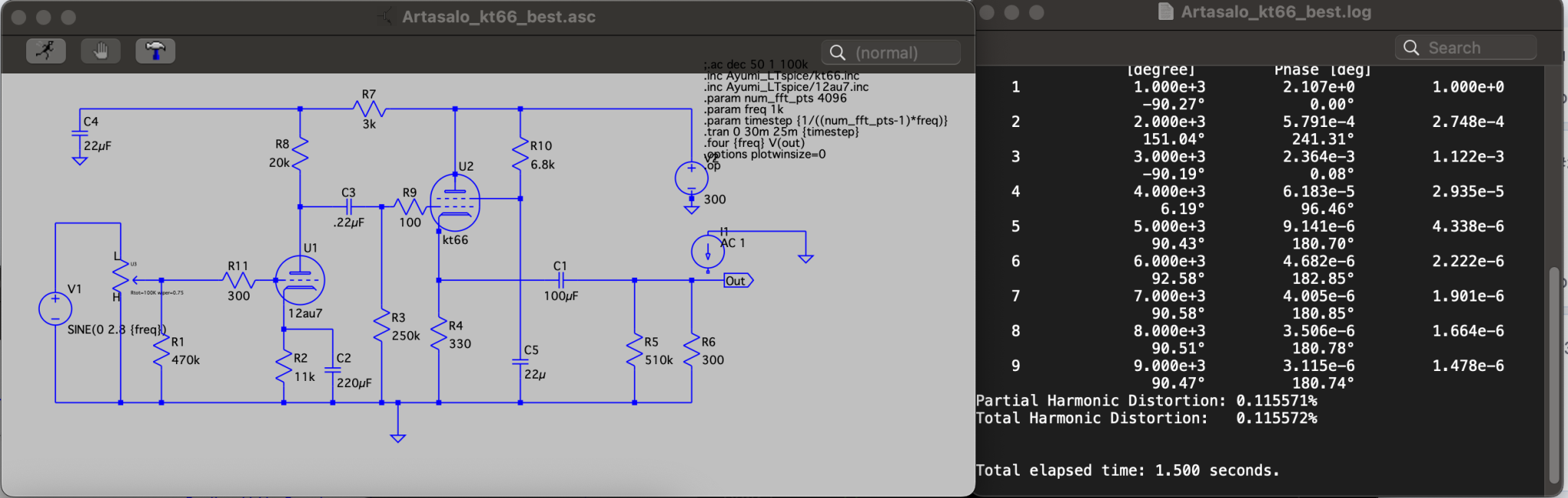Image resolution: width=1568 pixels, height=498 pixels.
Task: Select the .inc kt66.inc directive
Action: [782, 76]
